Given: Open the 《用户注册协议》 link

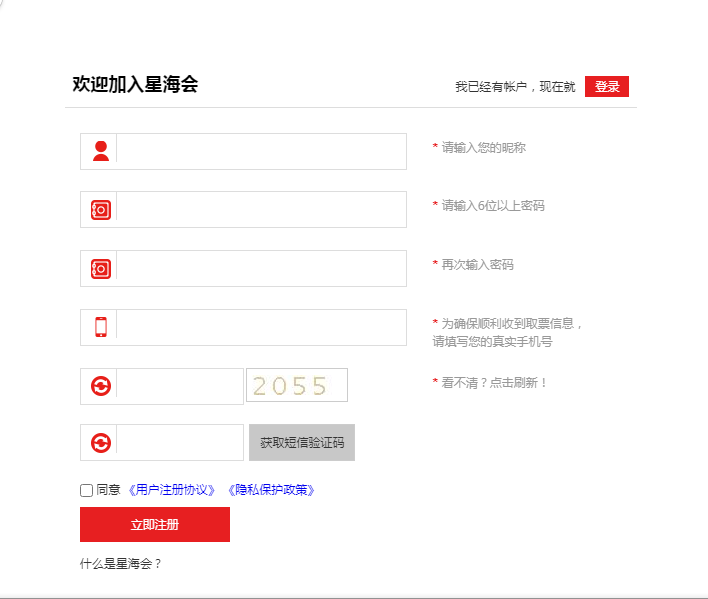Looking at the screenshot, I should click(172, 490).
